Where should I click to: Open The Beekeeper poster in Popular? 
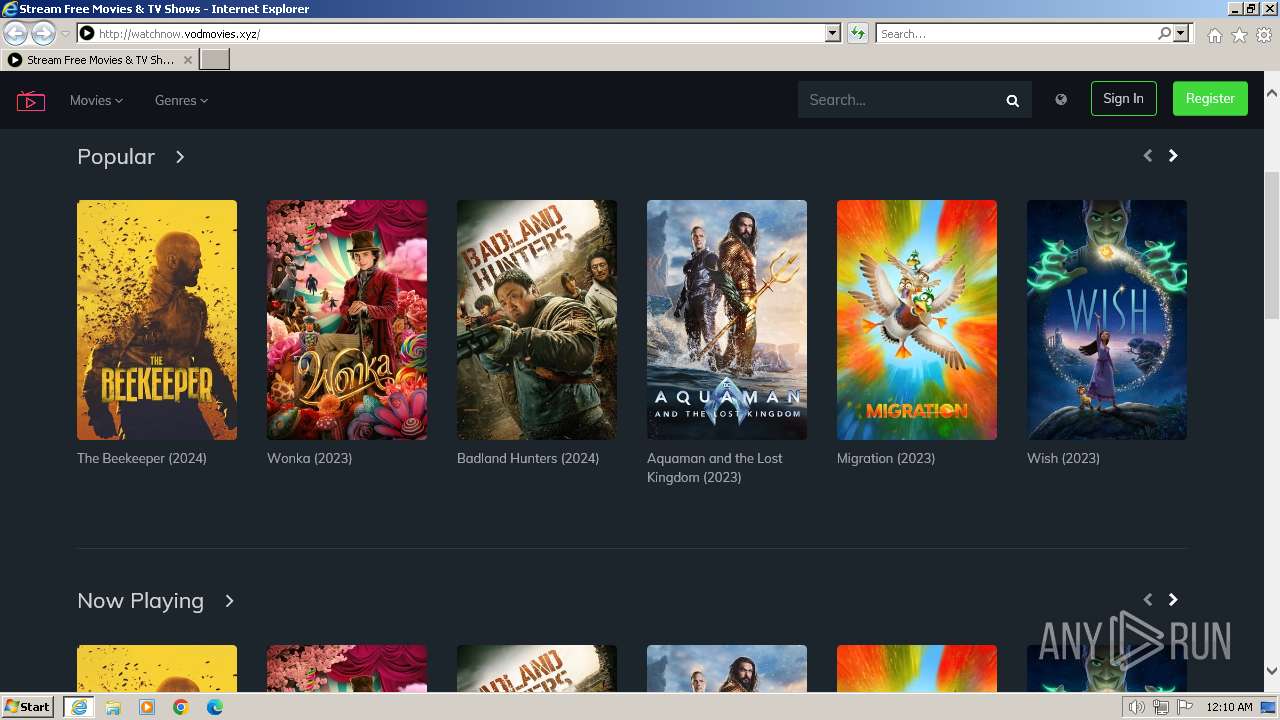tap(157, 320)
